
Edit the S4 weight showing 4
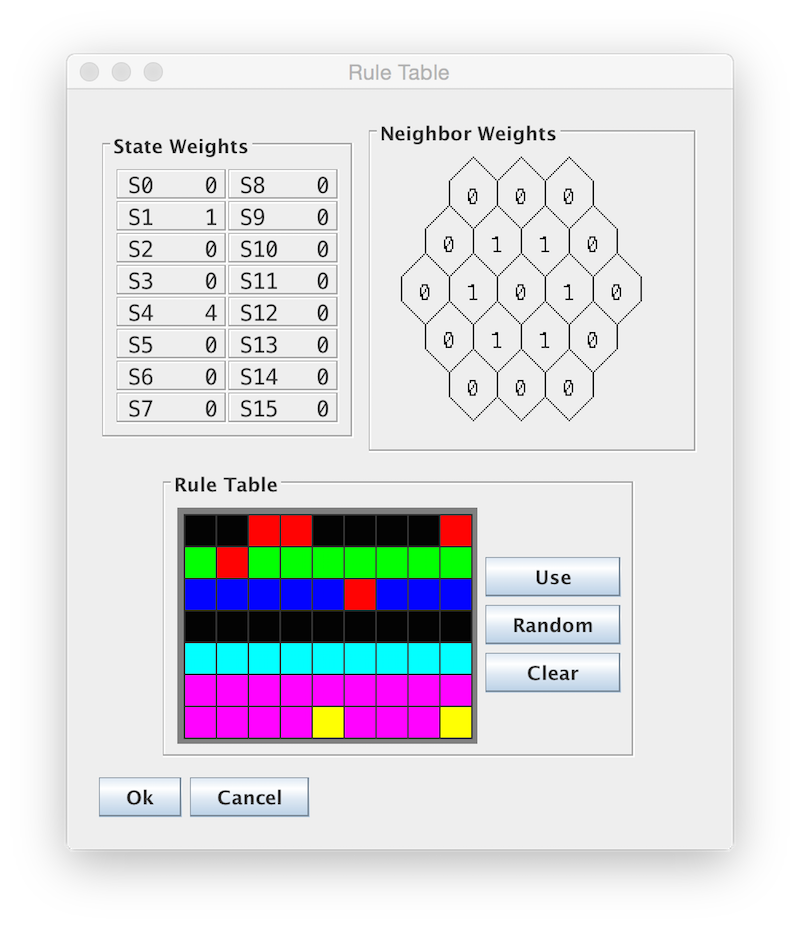point(171,312)
